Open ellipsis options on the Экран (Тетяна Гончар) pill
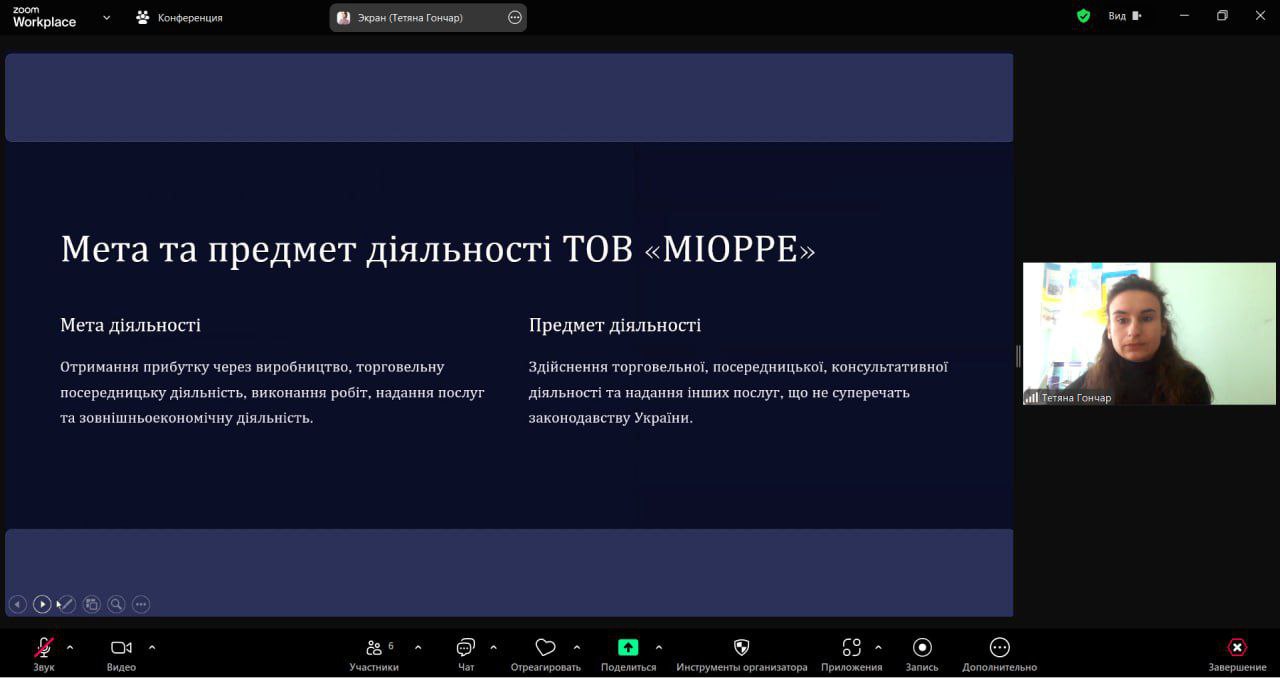This screenshot has width=1280, height=678. coord(515,17)
